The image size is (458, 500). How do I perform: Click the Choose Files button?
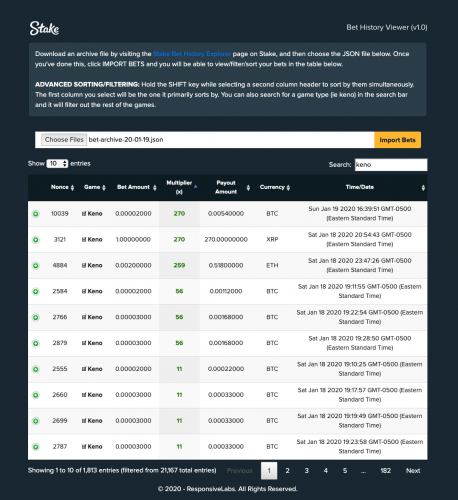point(64,140)
